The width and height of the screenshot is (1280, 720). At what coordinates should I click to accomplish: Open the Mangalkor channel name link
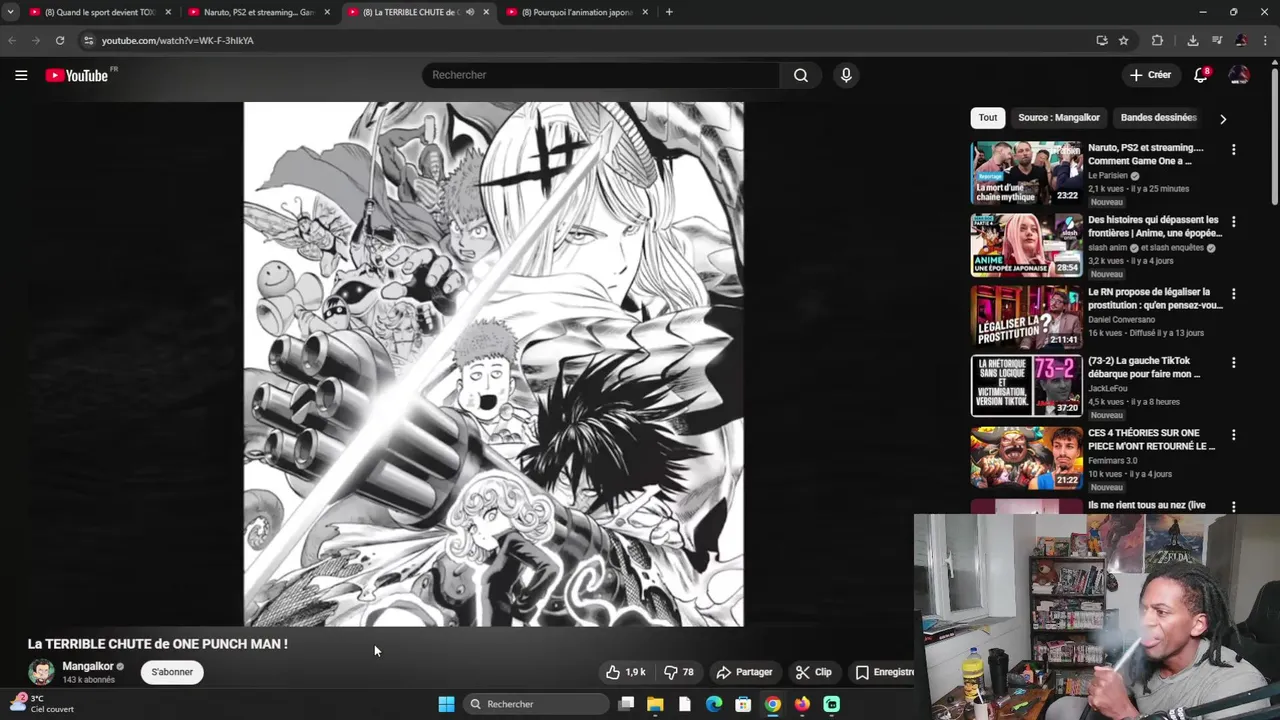[88, 666]
